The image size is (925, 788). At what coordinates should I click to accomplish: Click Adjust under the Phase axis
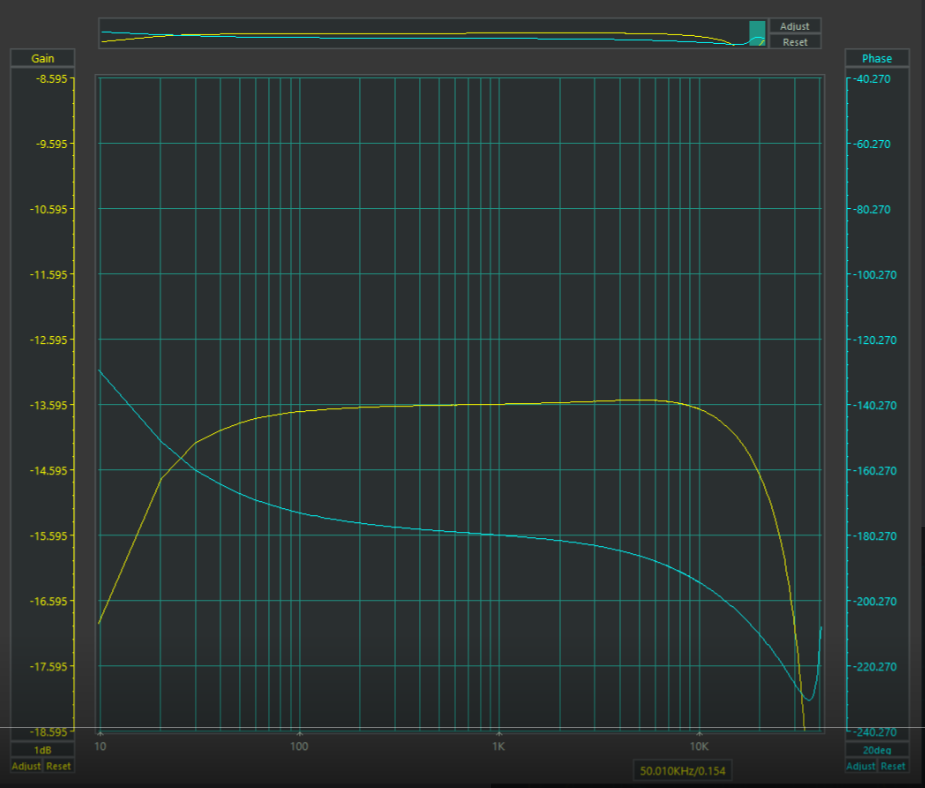861,766
